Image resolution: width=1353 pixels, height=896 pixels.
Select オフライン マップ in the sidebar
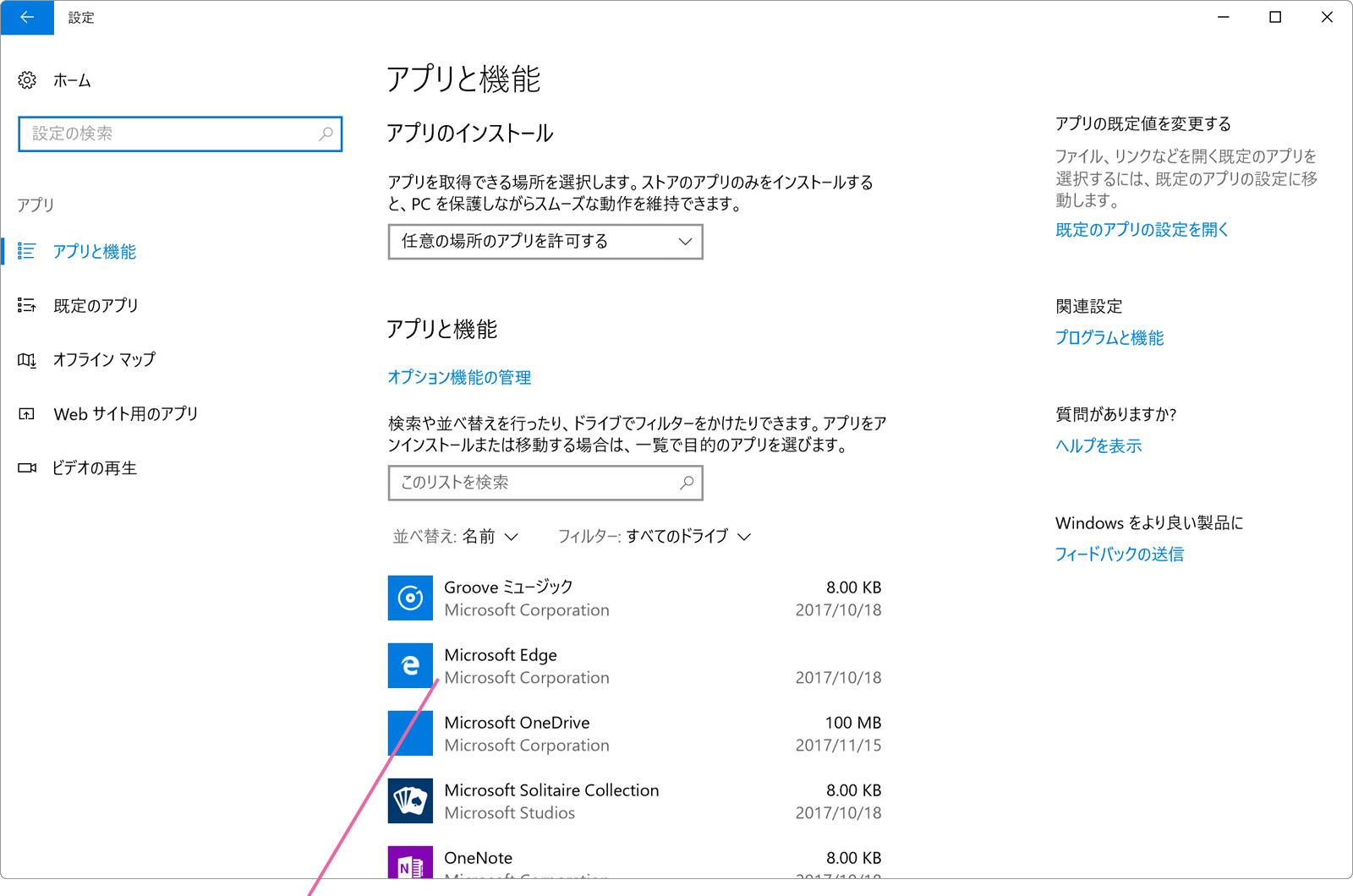[105, 360]
